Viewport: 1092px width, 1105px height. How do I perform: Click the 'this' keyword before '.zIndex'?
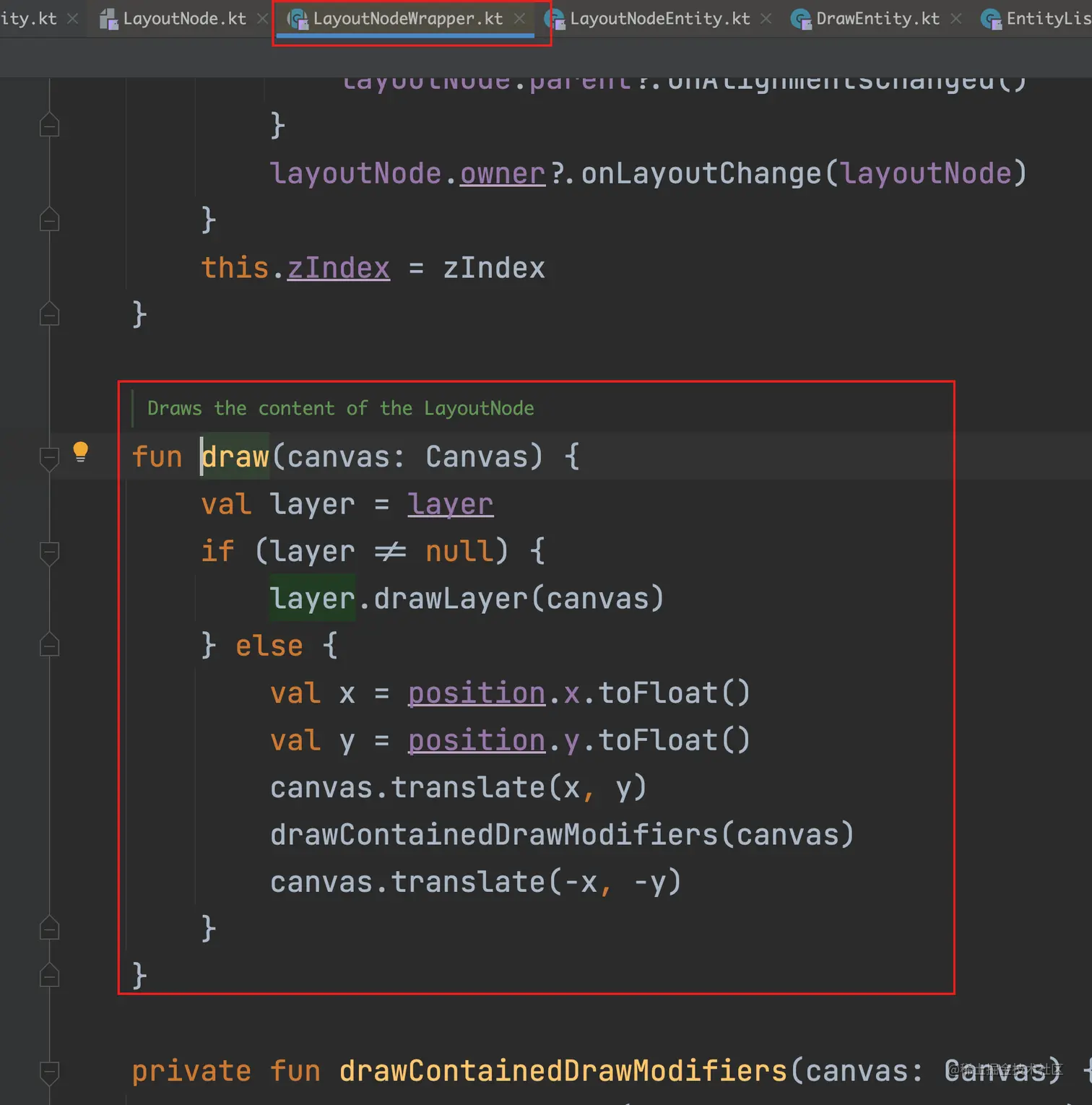click(235, 268)
